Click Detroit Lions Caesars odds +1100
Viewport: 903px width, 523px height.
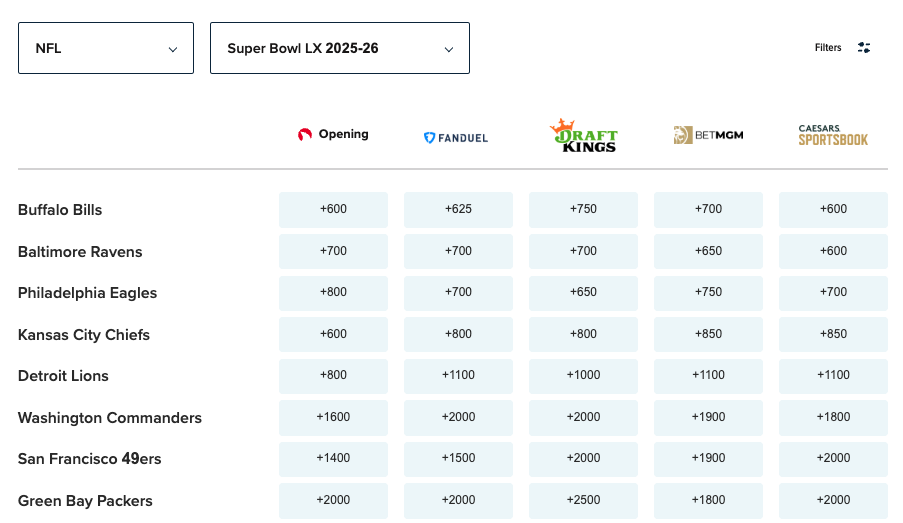(833, 376)
